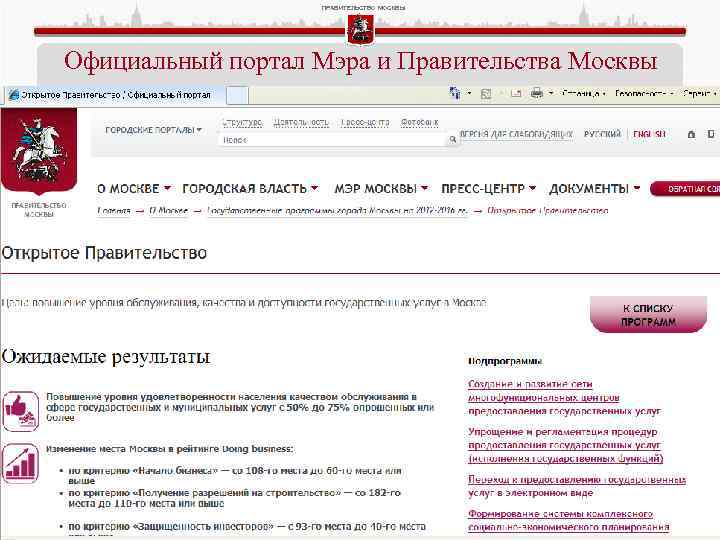
Task: Click the mobile version icon at right edge
Action: pos(711,134)
